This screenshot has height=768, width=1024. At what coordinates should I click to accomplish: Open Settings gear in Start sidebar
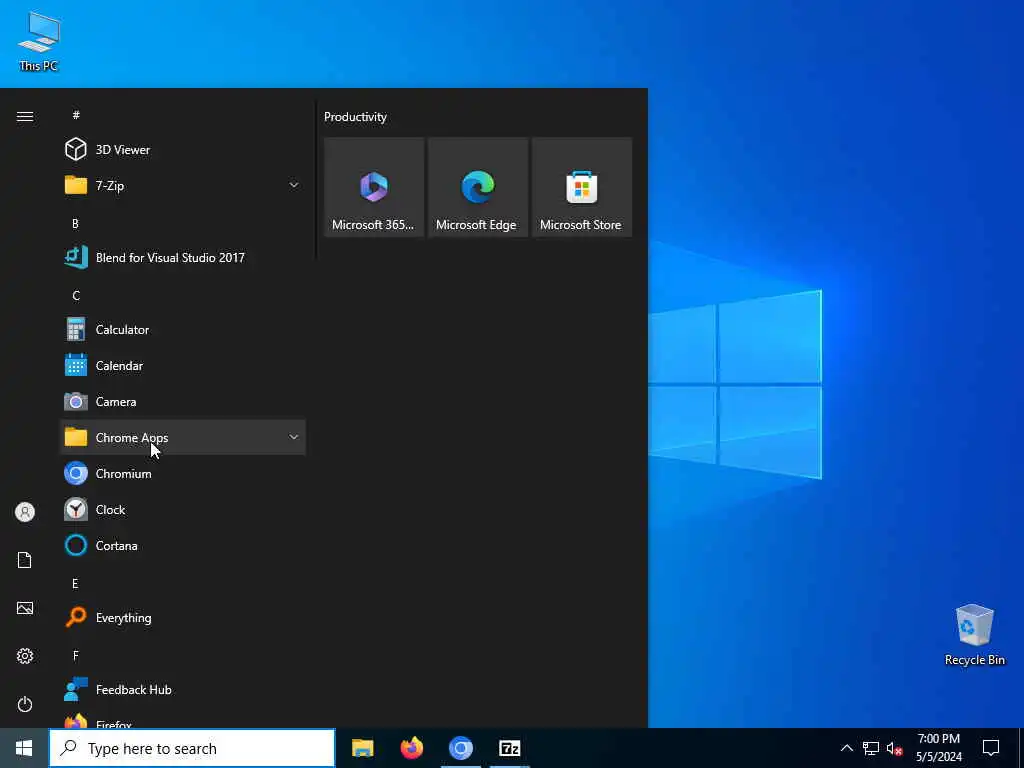coord(25,656)
